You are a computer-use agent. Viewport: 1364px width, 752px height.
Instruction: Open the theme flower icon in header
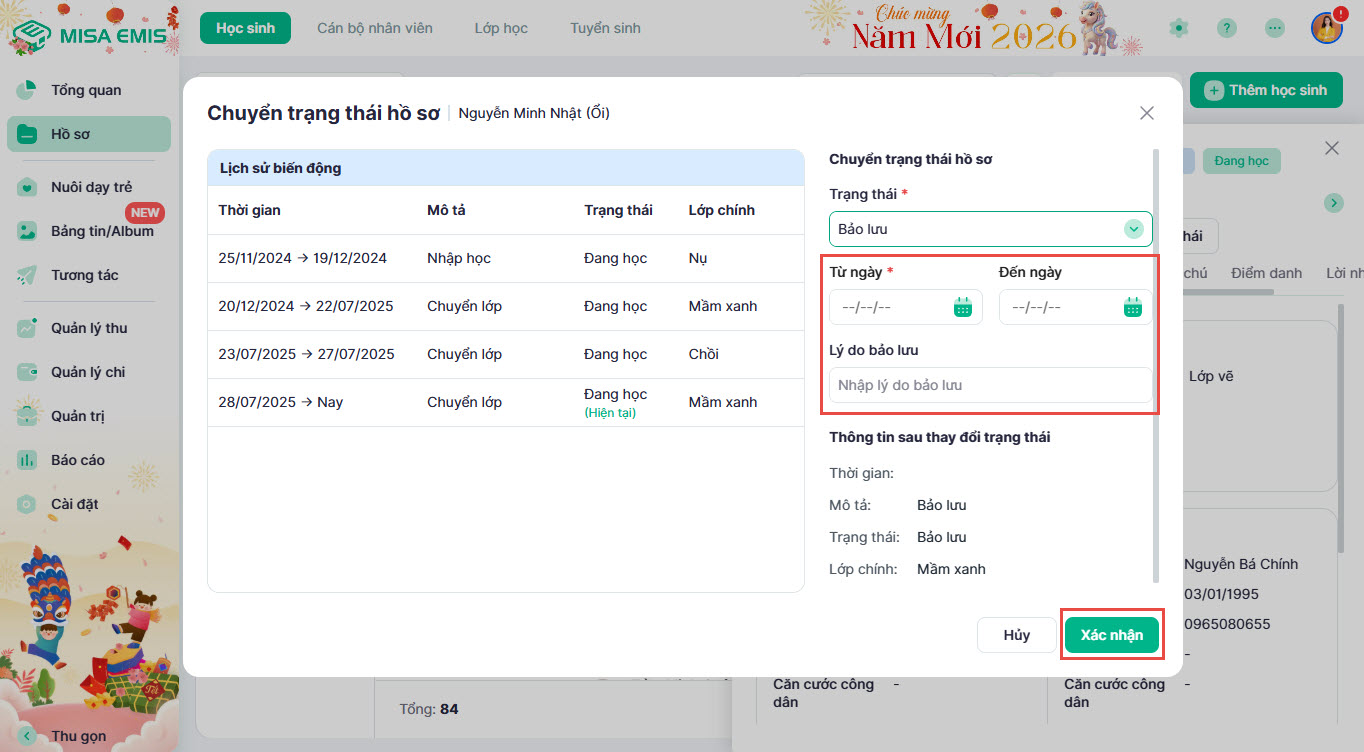(x=1180, y=28)
